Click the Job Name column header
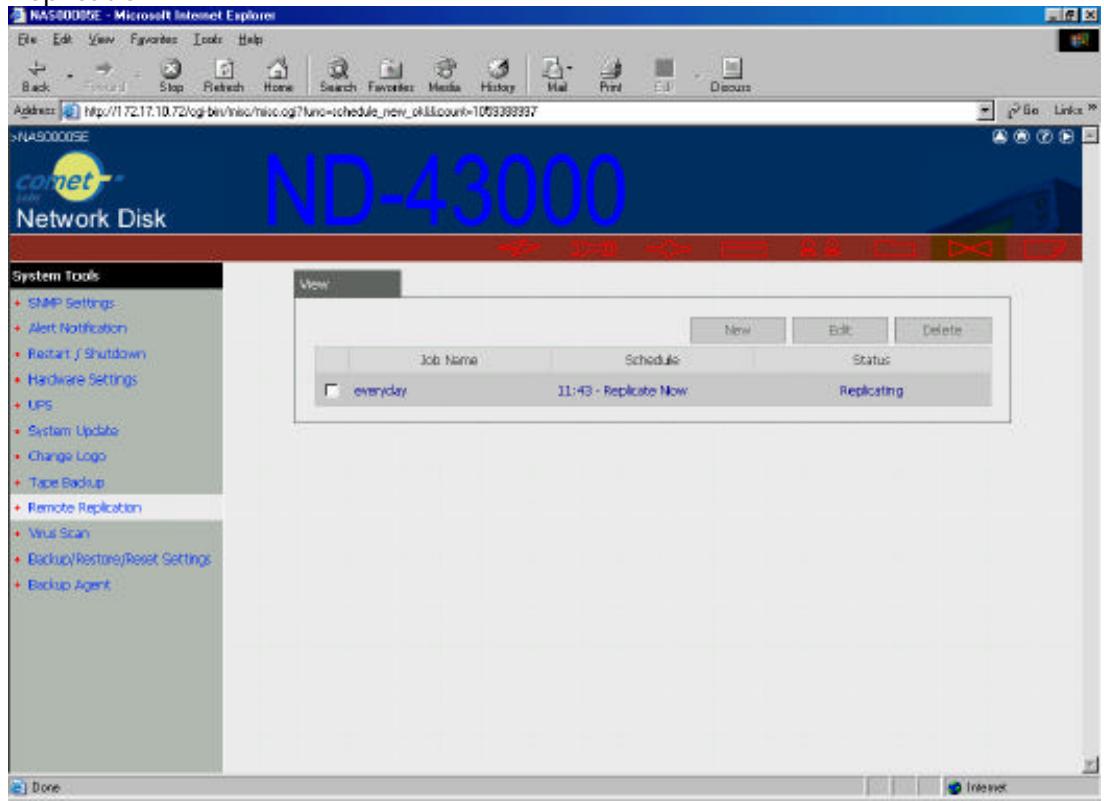1104x801 pixels. pos(449,360)
